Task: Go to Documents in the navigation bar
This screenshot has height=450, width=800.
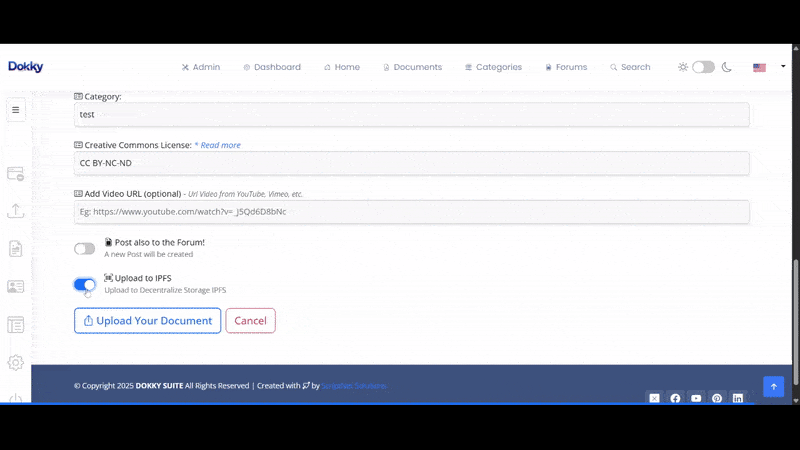Action: 412,67
